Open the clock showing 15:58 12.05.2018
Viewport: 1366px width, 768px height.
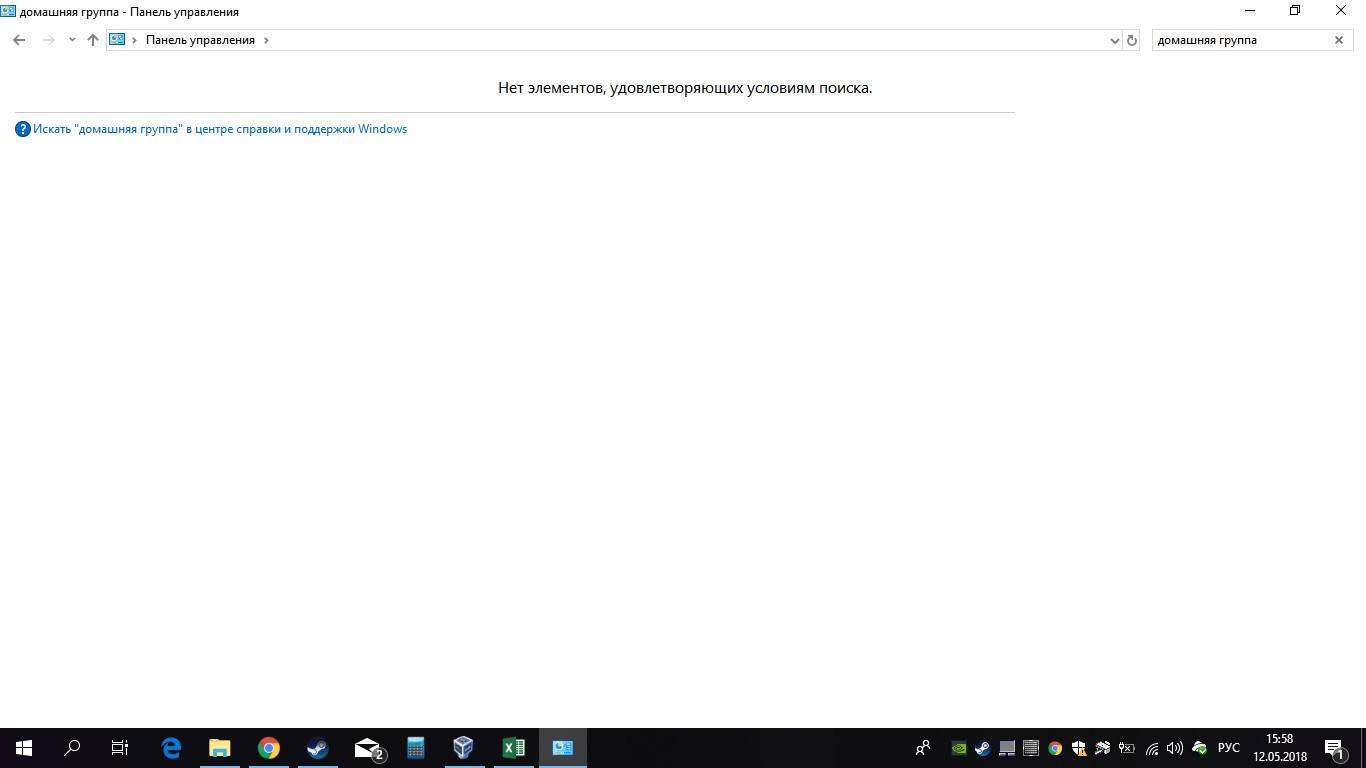1280,747
